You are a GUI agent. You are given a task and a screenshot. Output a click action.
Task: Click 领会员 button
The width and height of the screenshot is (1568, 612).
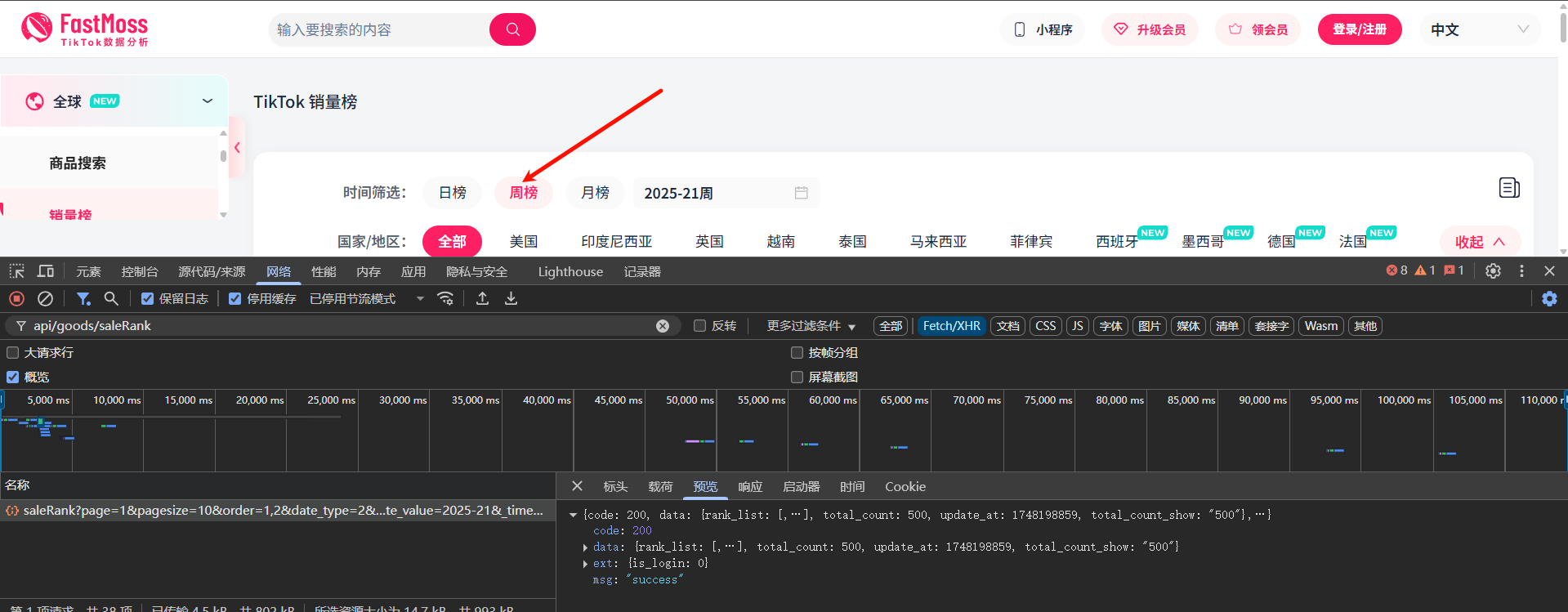(1258, 29)
